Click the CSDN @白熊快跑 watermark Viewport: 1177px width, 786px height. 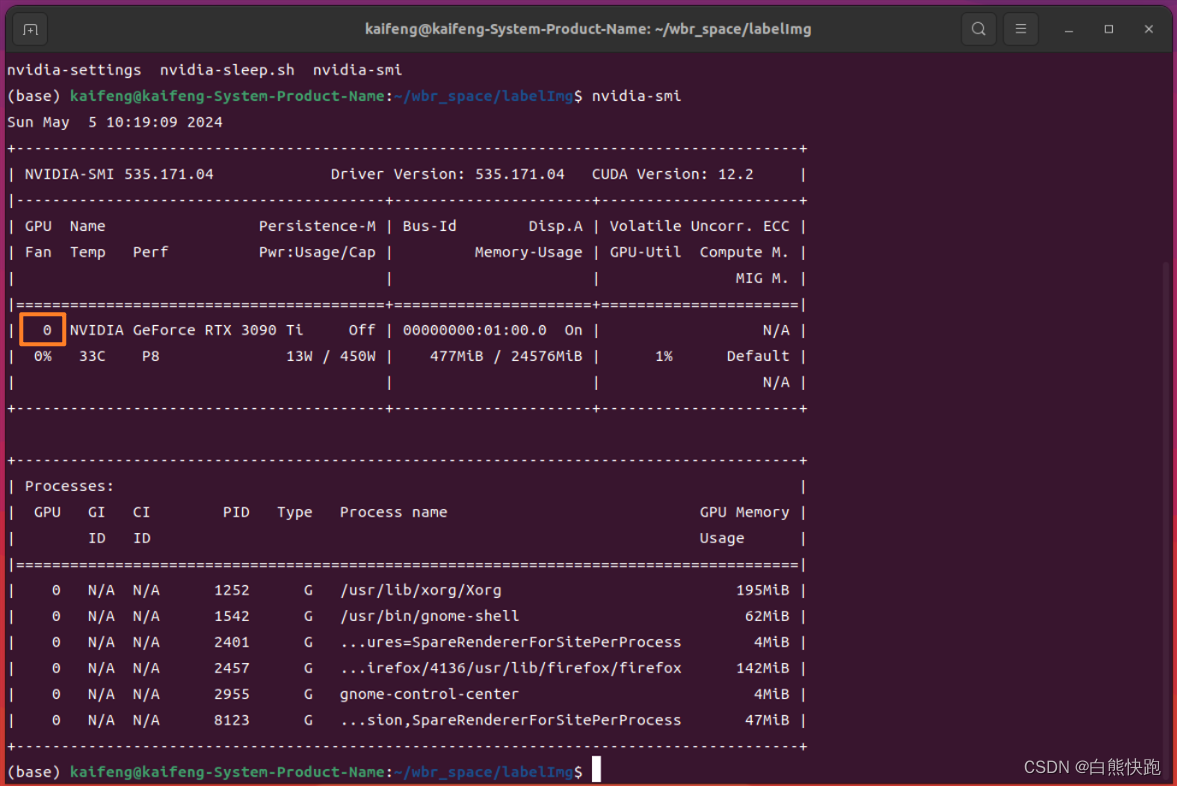click(1090, 767)
